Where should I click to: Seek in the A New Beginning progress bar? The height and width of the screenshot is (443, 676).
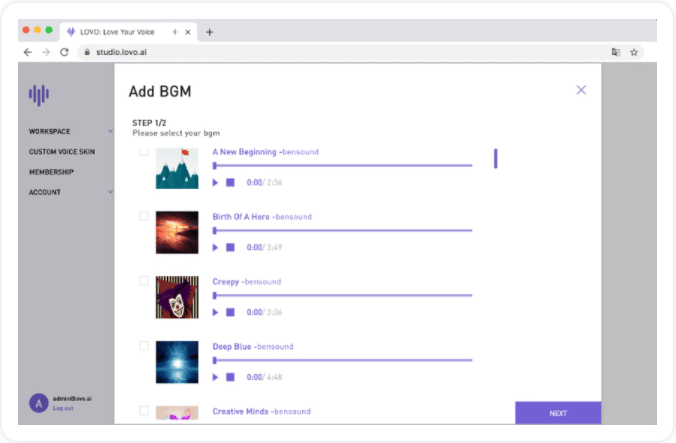pyautogui.click(x=342, y=165)
